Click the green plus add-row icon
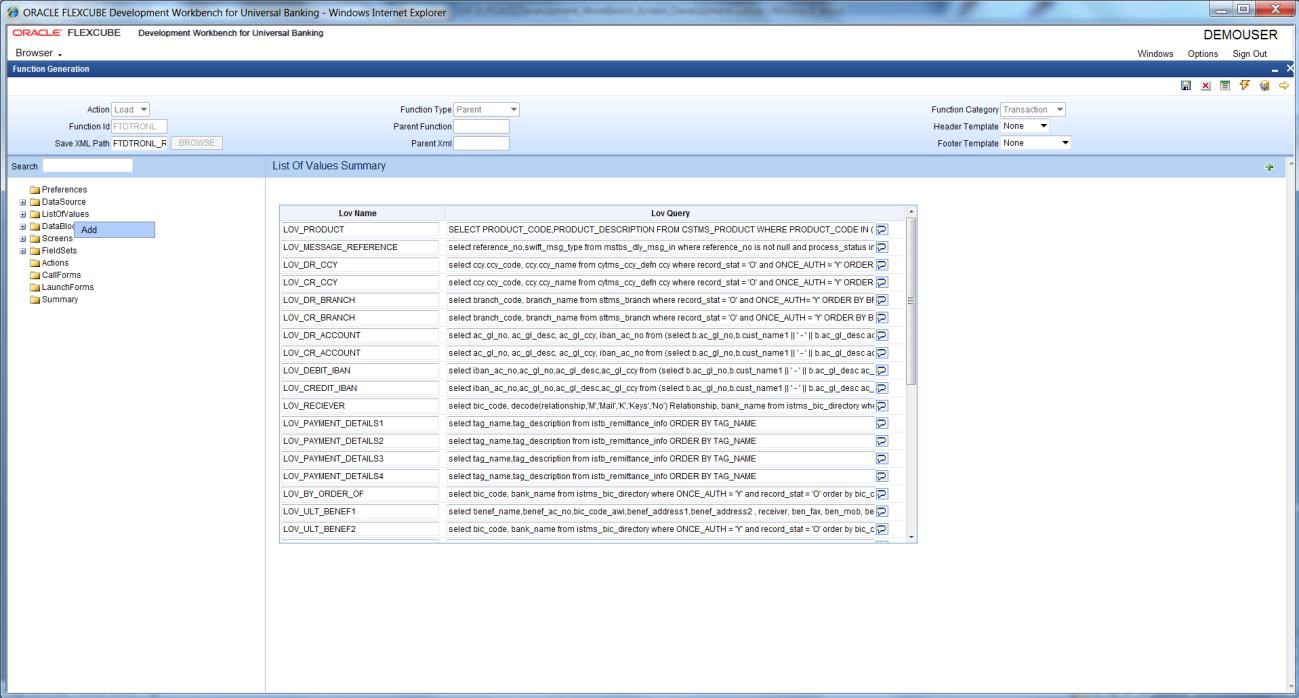1299x698 pixels. tap(1270, 167)
